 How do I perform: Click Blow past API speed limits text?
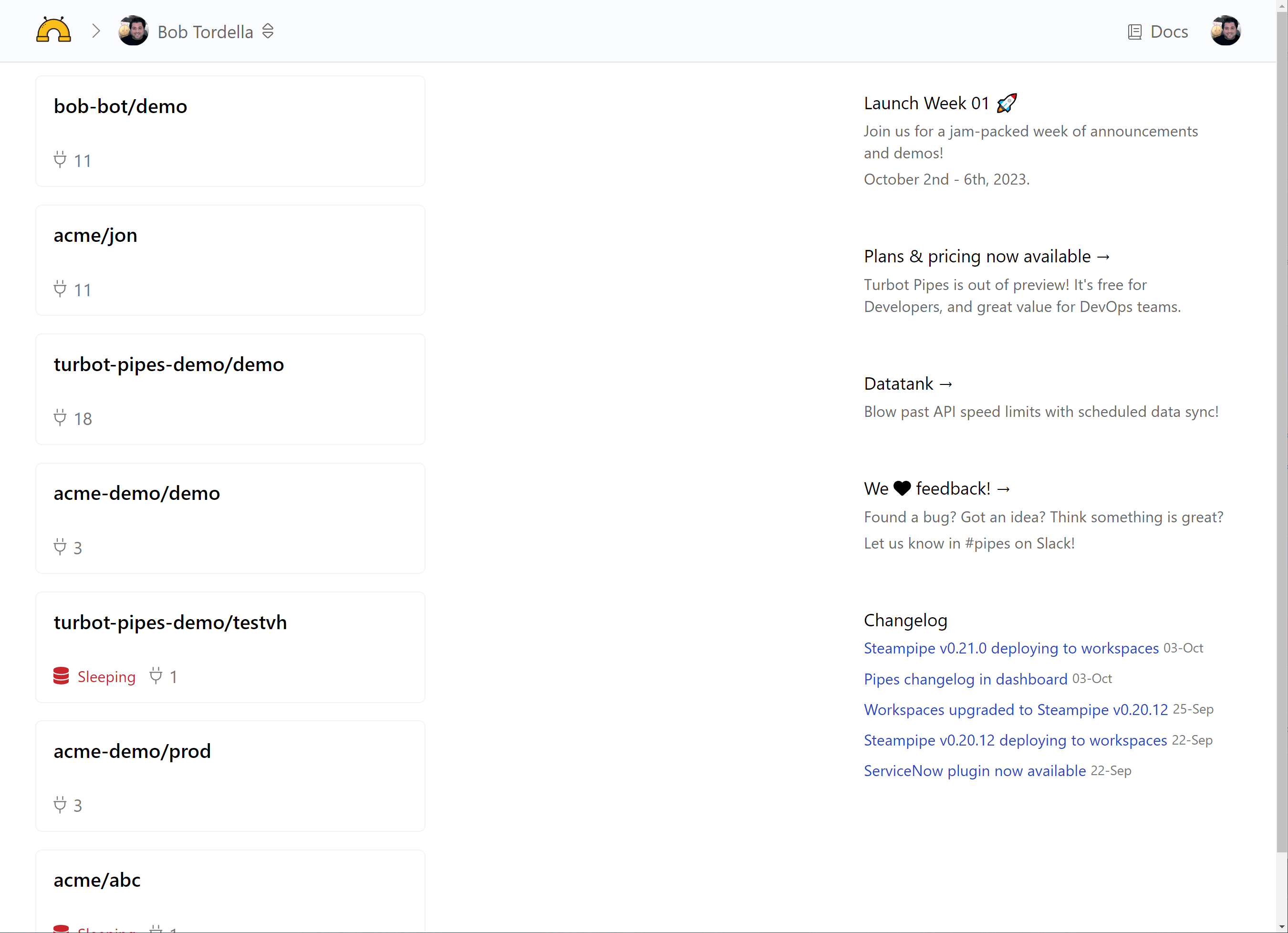tap(1041, 412)
